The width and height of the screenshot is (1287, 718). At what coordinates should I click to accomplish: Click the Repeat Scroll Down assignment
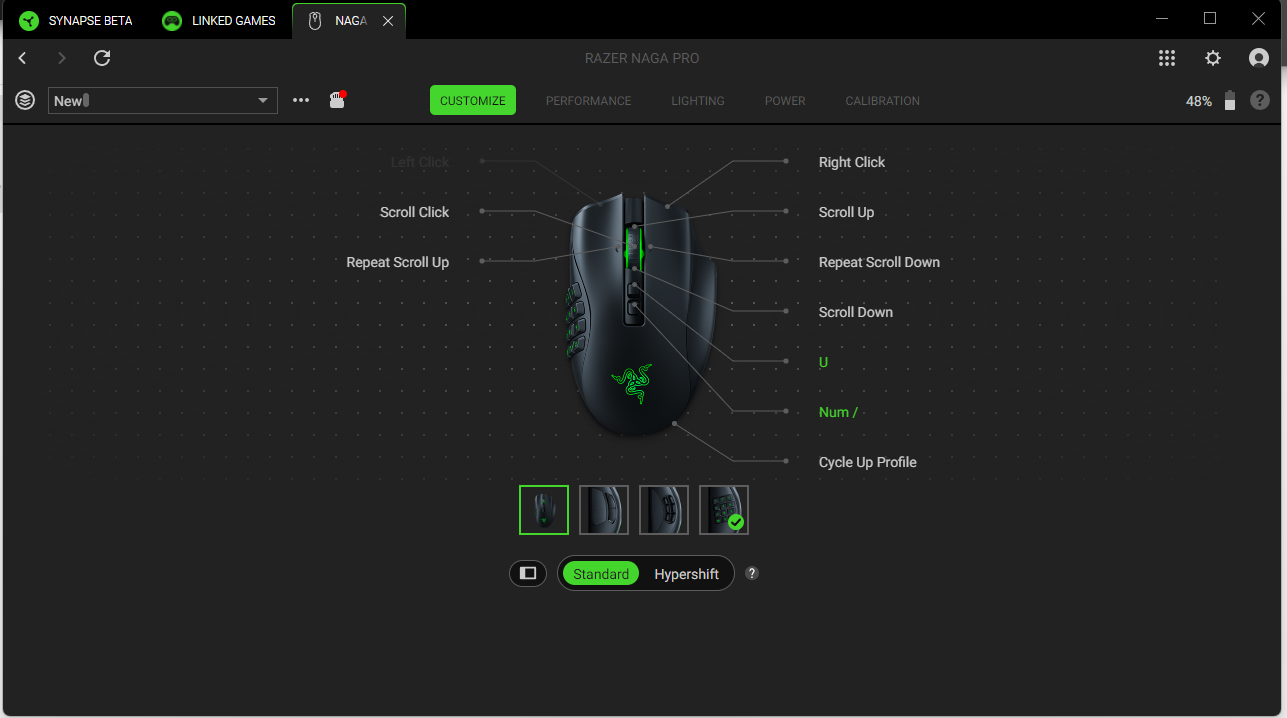point(879,262)
